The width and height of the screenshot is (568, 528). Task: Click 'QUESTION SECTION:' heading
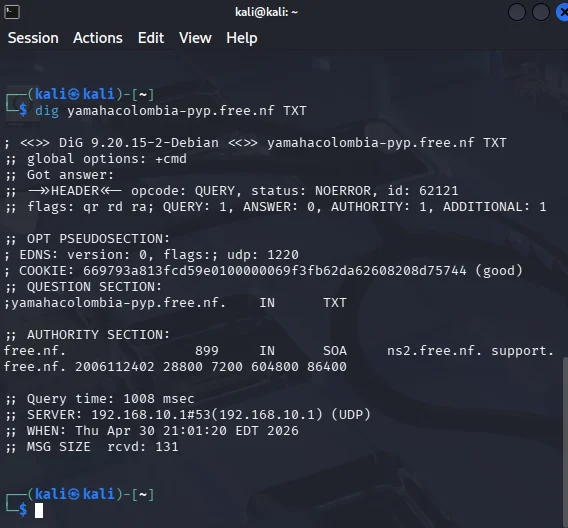(94, 287)
